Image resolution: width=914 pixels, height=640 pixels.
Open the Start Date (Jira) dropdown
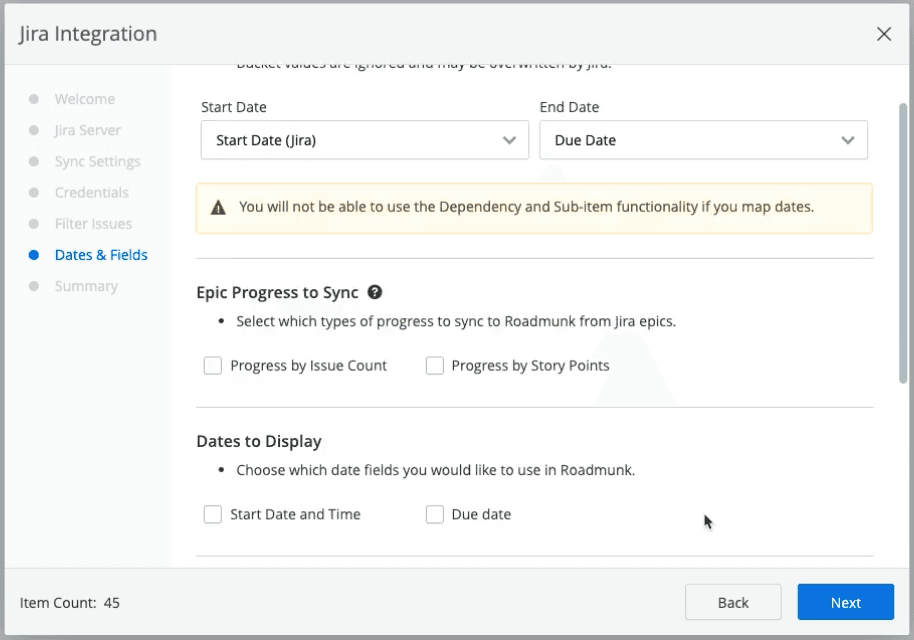[364, 140]
